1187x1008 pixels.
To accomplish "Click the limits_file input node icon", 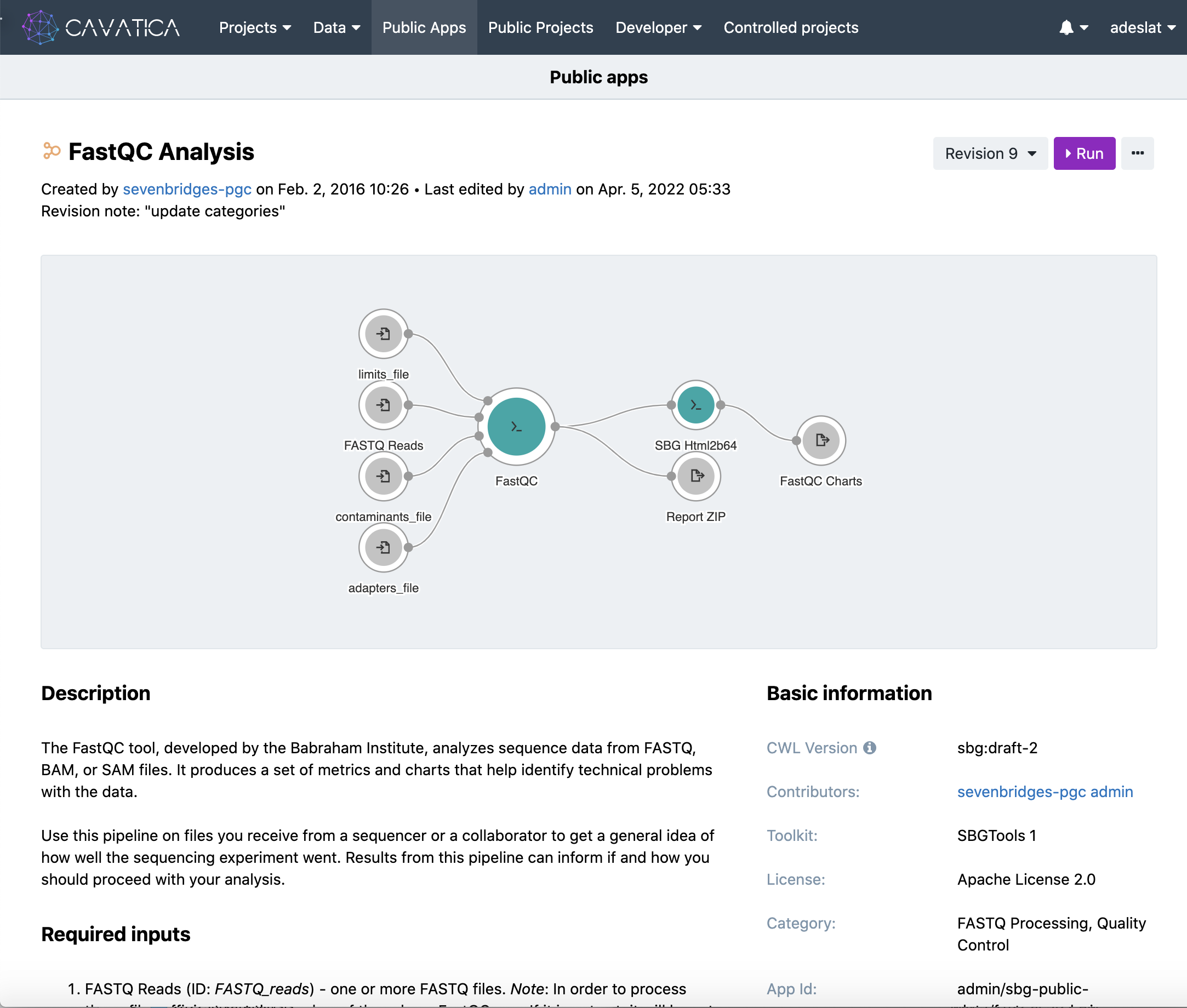I will coord(383,334).
